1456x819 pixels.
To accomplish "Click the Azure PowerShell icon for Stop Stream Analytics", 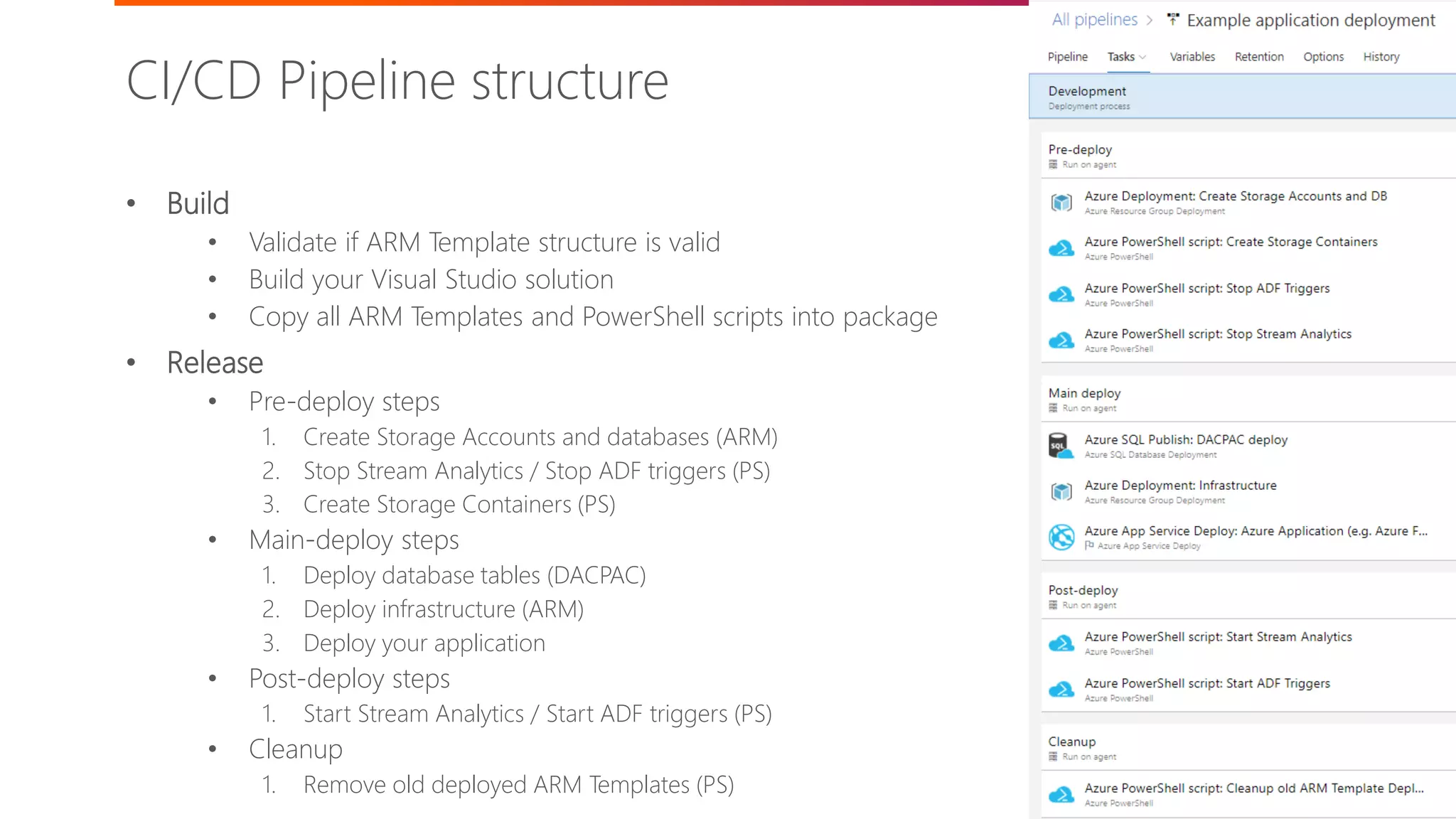I will point(1061,341).
